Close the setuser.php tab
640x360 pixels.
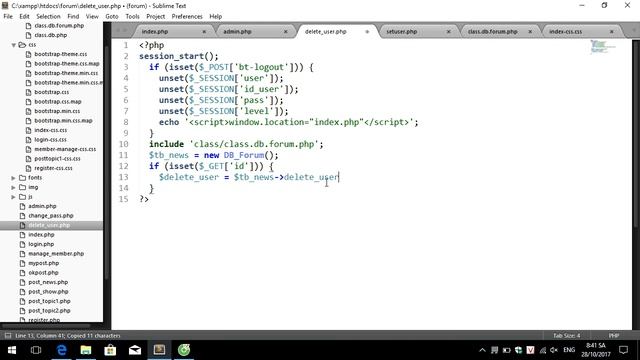tap(449, 31)
